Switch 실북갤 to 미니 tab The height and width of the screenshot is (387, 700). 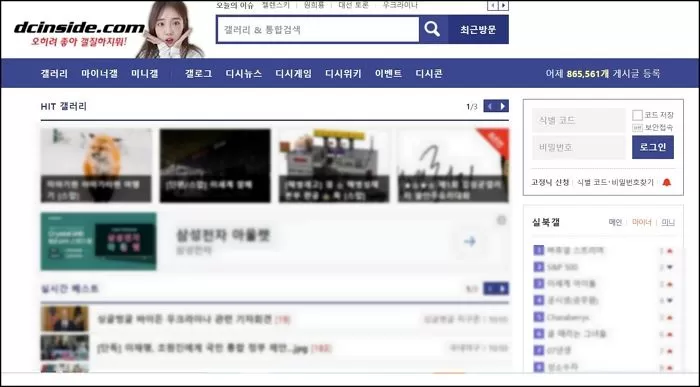pyautogui.click(x=668, y=222)
